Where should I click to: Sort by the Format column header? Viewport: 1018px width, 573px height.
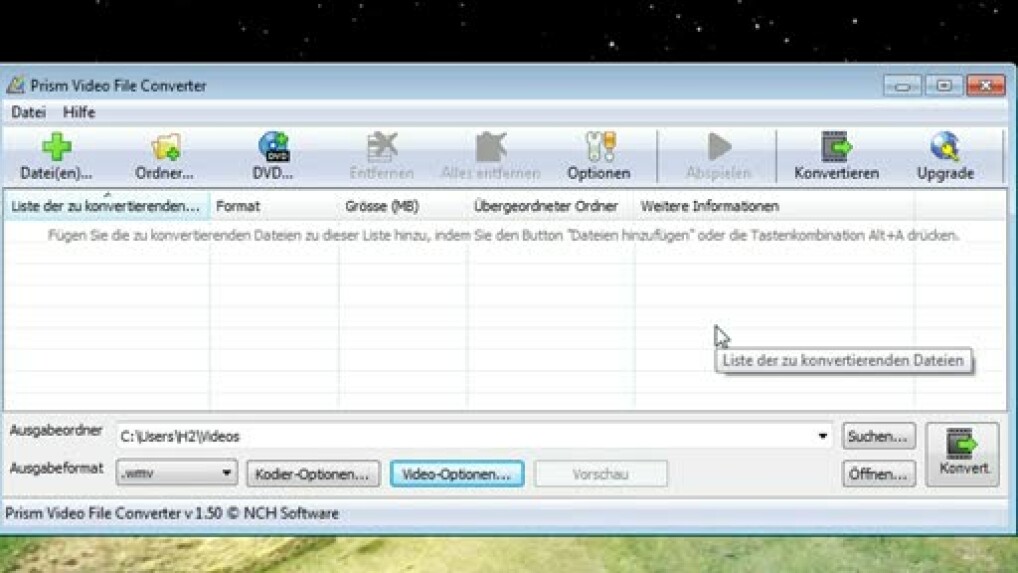point(238,206)
